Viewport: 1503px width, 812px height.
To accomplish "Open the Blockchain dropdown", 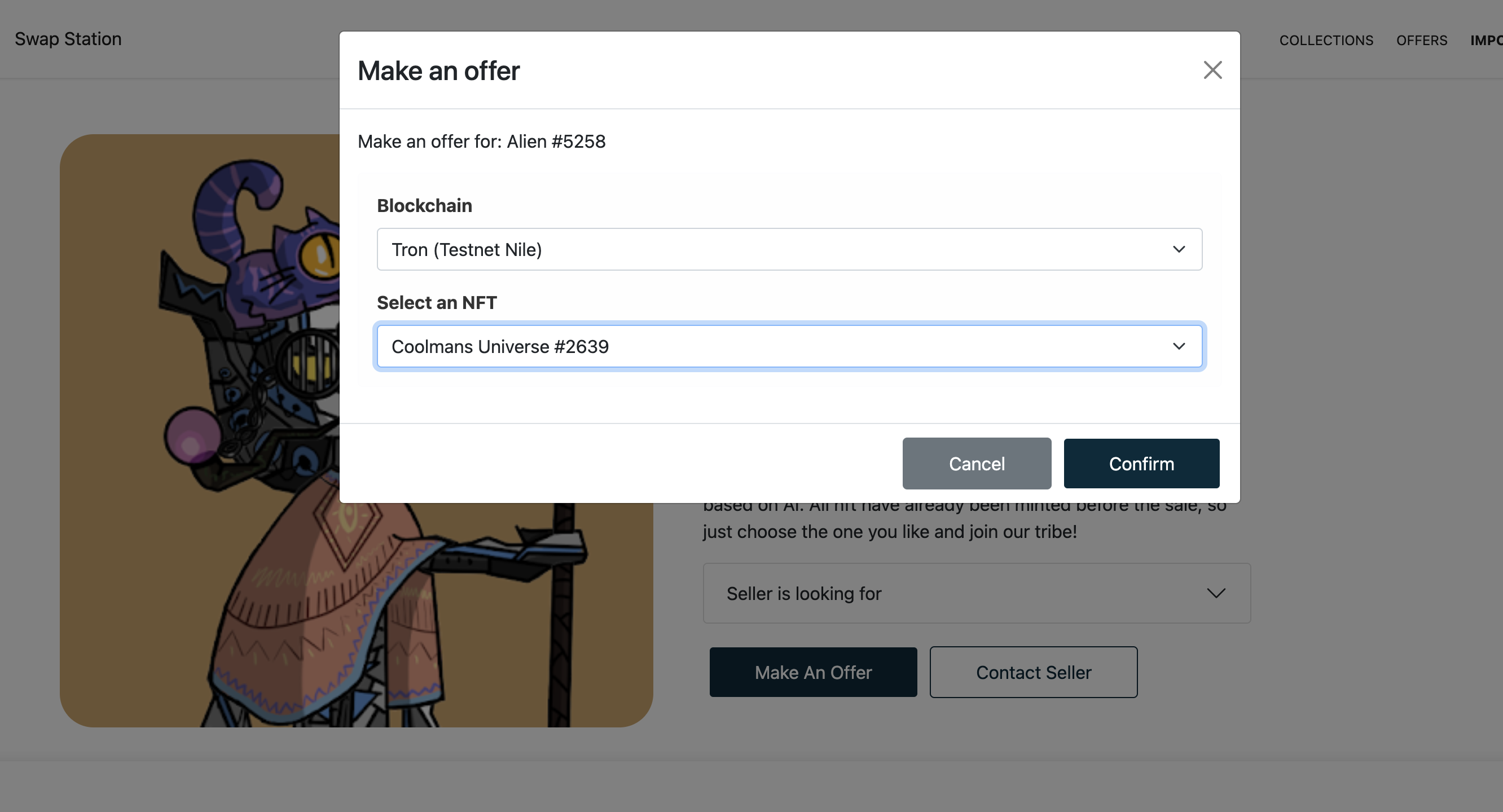I will click(789, 249).
